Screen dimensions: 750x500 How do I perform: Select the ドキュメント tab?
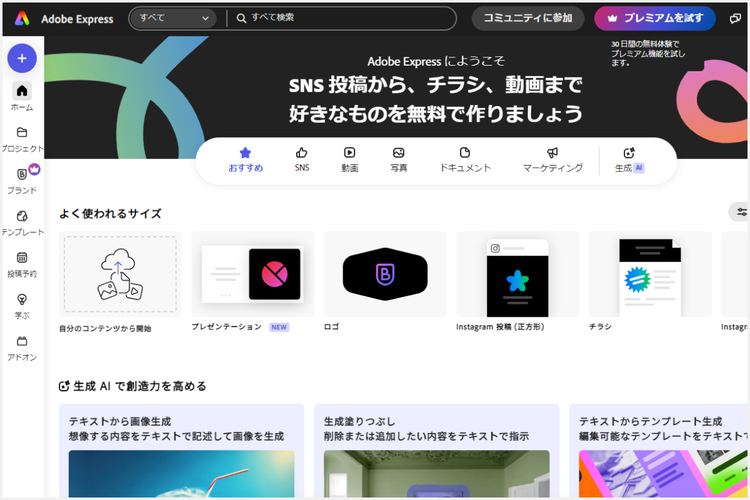[465, 160]
